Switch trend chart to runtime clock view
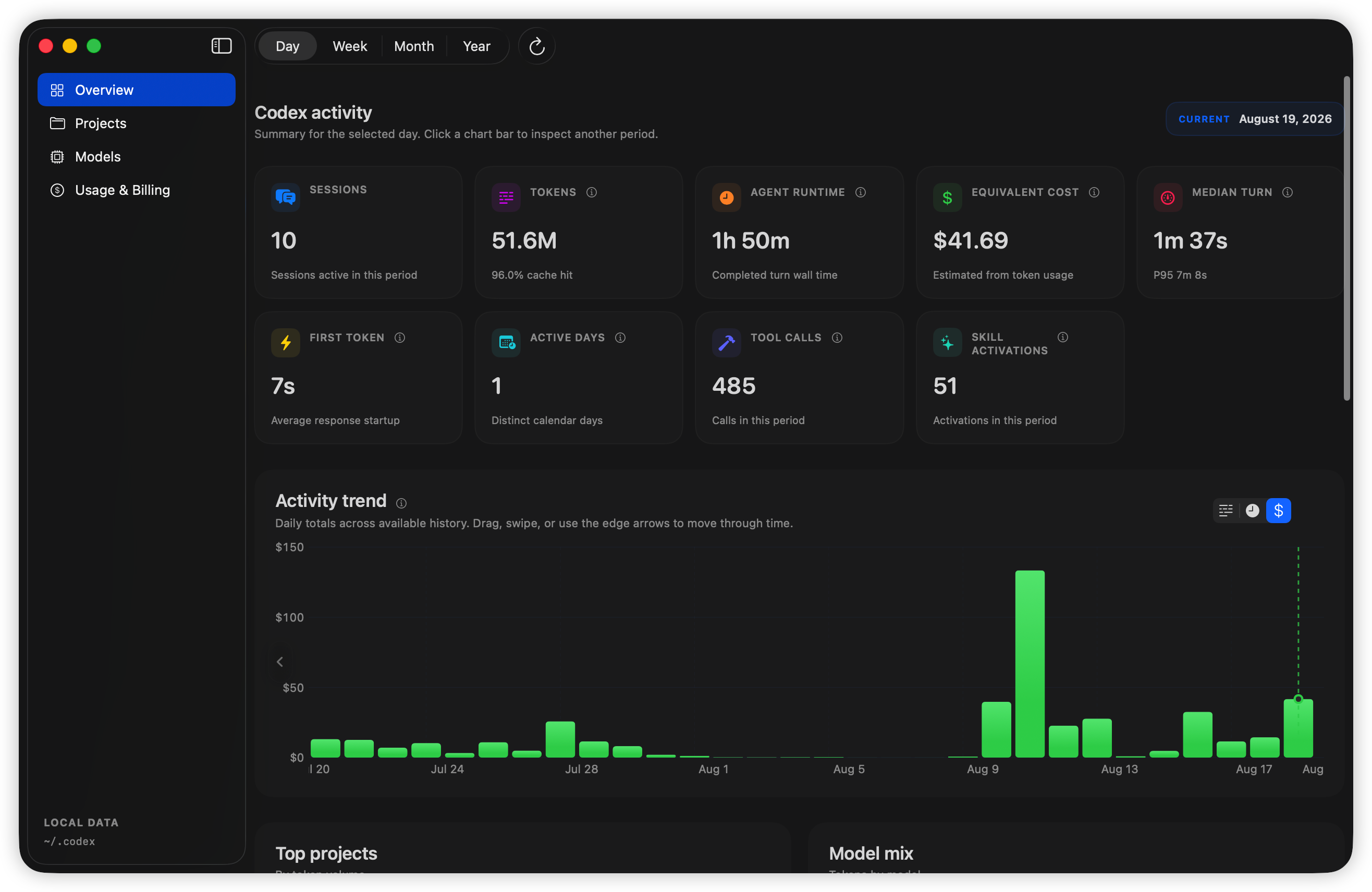Viewport: 1372px width, 892px height. (1252, 511)
